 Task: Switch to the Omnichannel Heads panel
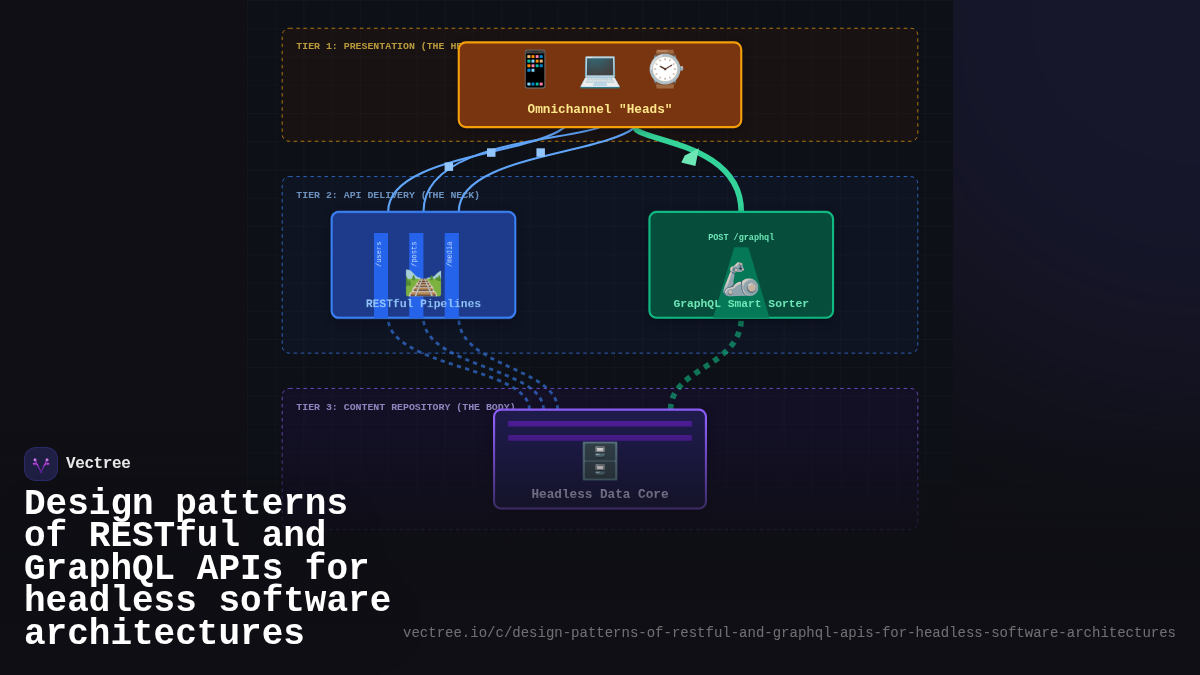(x=600, y=109)
